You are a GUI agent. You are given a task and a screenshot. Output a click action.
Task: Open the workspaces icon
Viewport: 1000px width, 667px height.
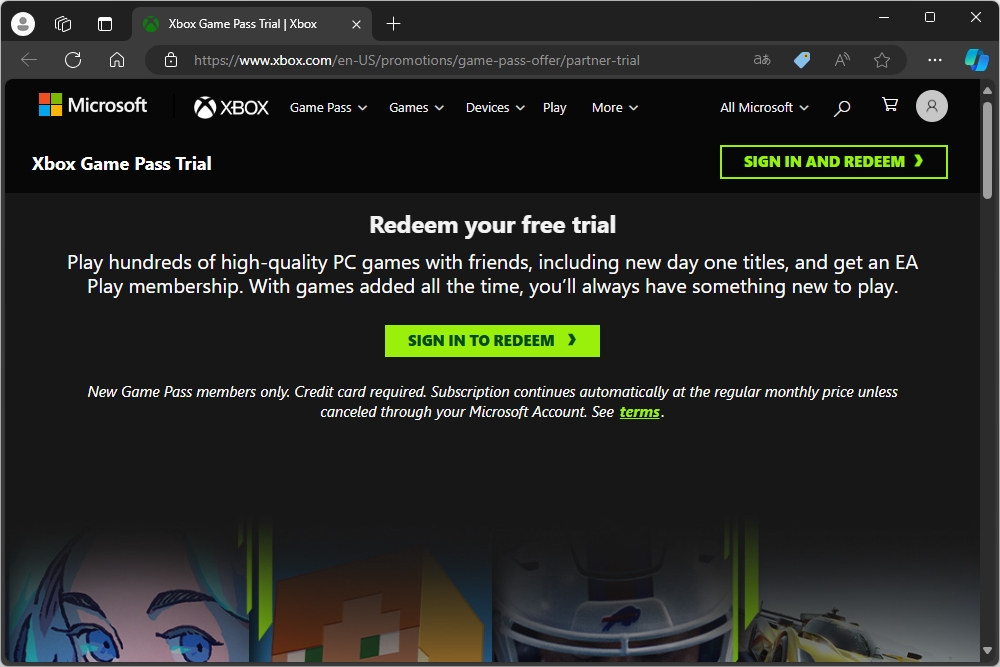pos(63,24)
